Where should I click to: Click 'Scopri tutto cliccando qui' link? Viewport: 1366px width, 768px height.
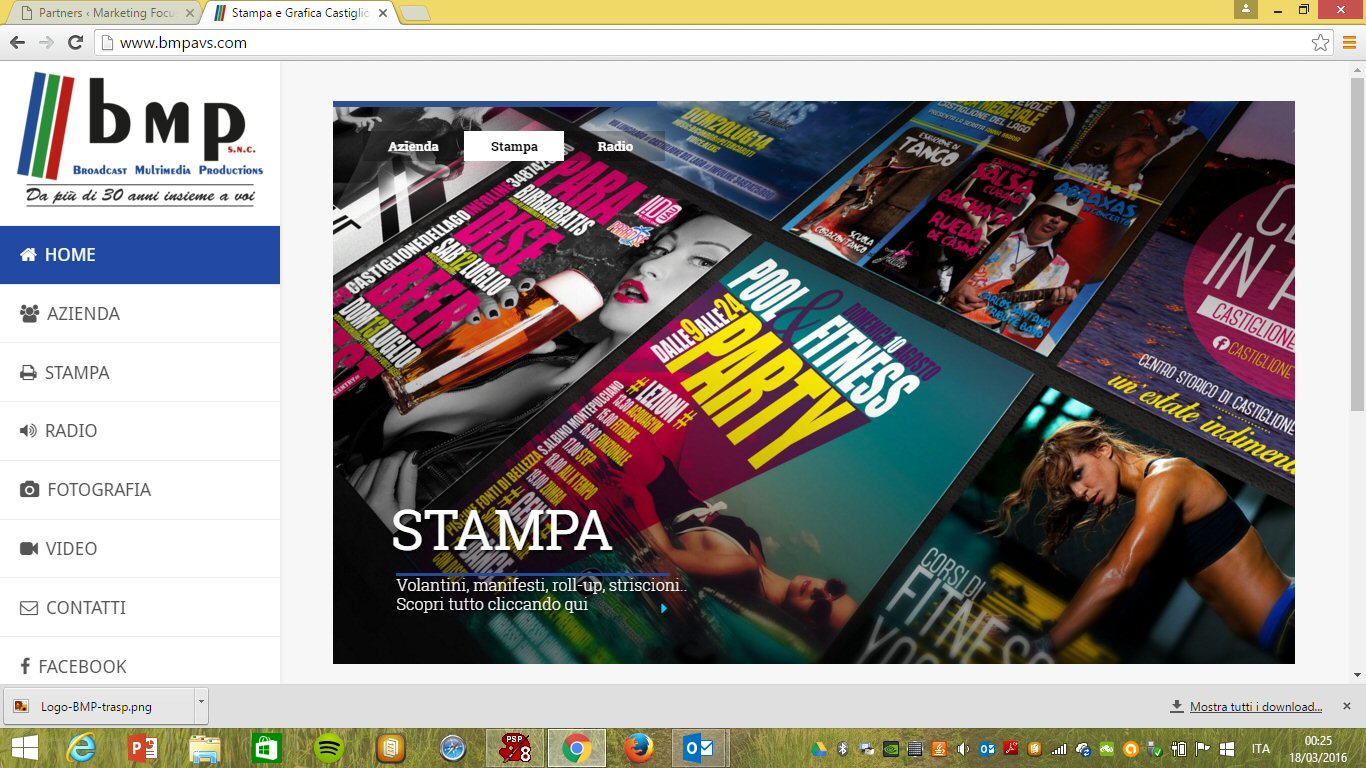coord(492,605)
